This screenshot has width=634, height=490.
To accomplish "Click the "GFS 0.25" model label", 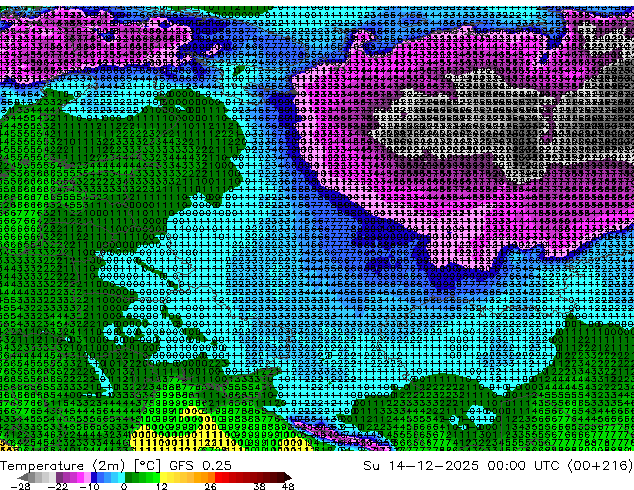I will point(200,466).
